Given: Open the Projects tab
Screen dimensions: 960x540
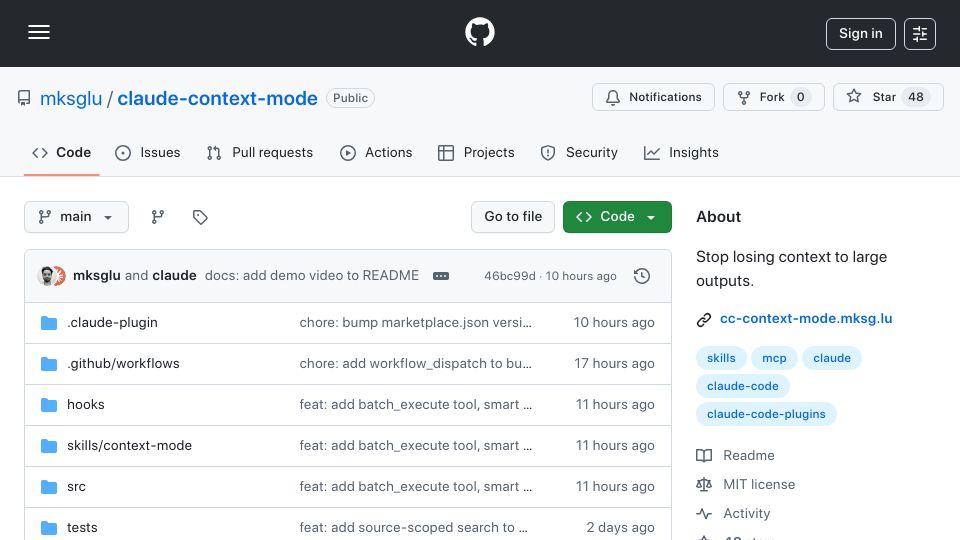Looking at the screenshot, I should pyautogui.click(x=476, y=152).
